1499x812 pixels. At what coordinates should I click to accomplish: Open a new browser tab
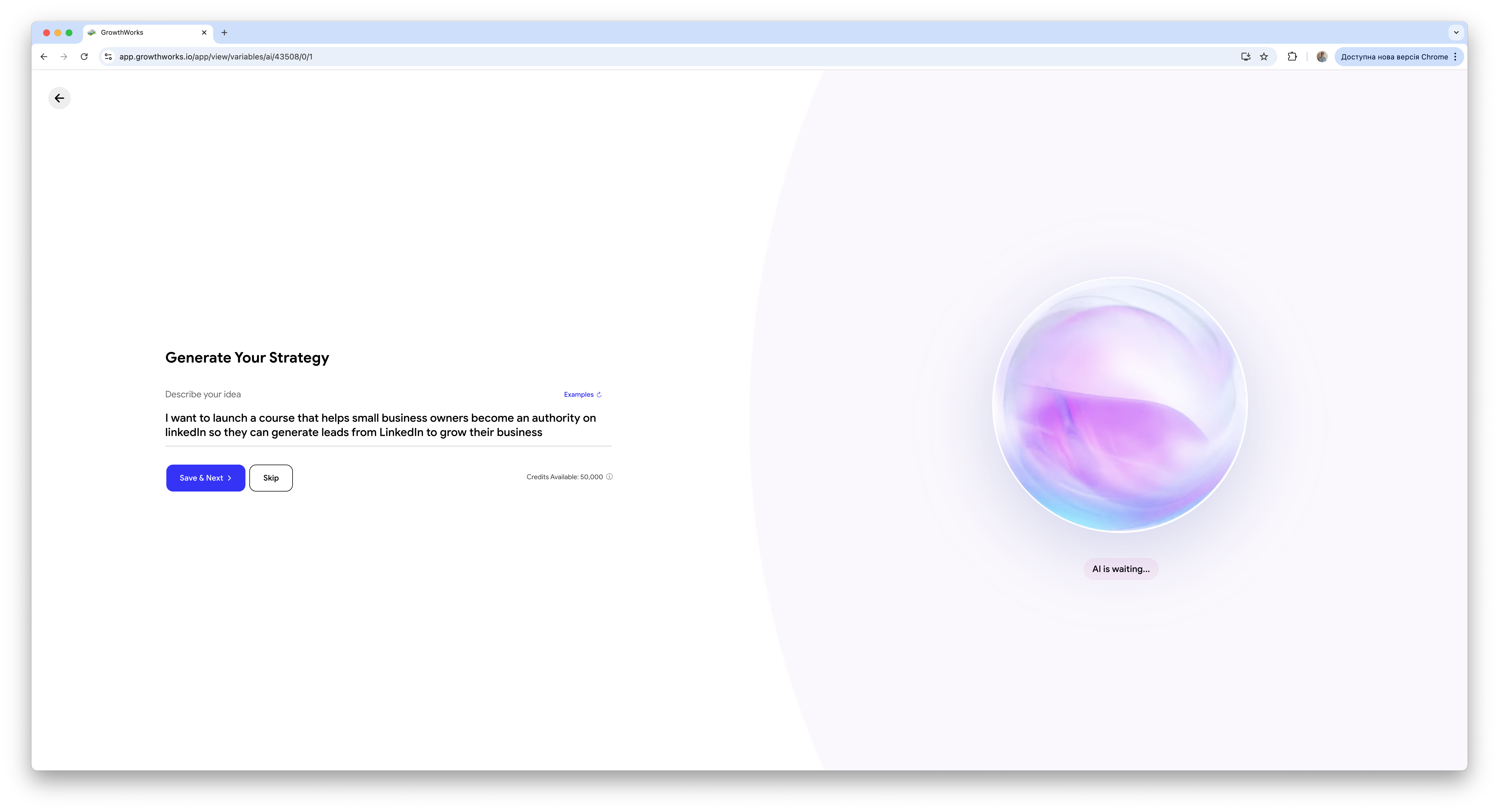pyautogui.click(x=224, y=33)
